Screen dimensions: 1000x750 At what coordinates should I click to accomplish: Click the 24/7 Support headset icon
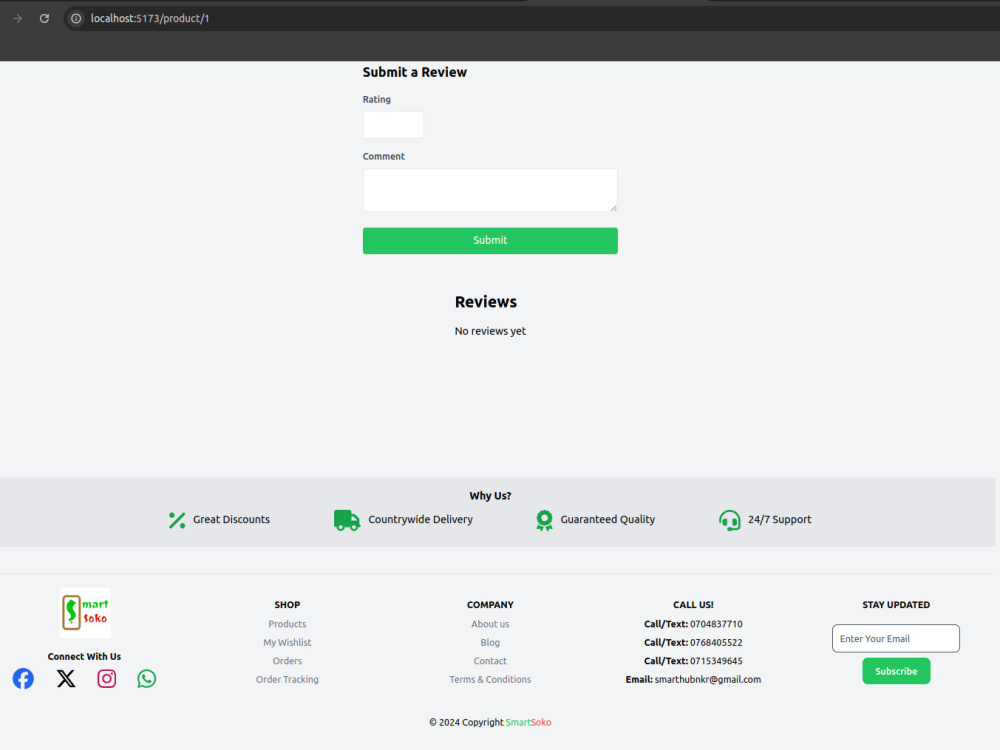729,520
